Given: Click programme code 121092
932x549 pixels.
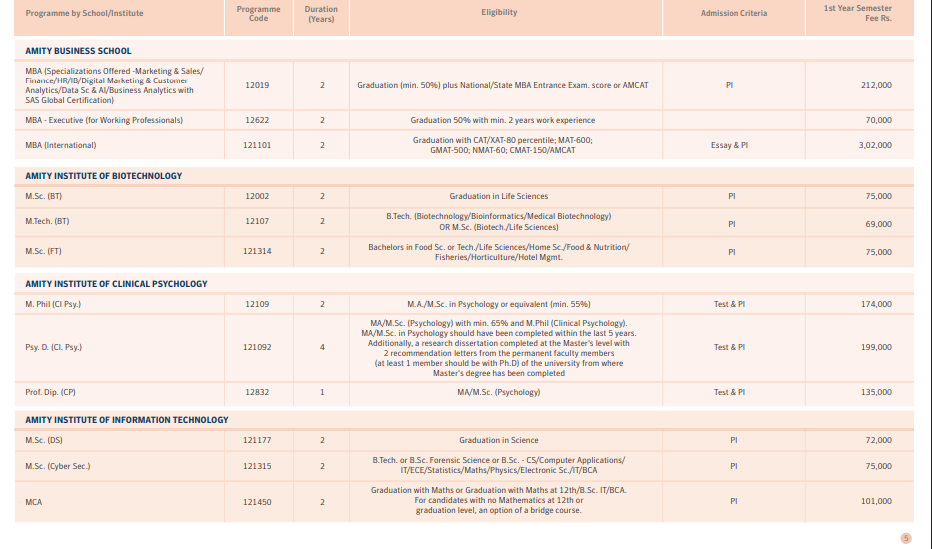Looking at the screenshot, I should pyautogui.click(x=257, y=347).
